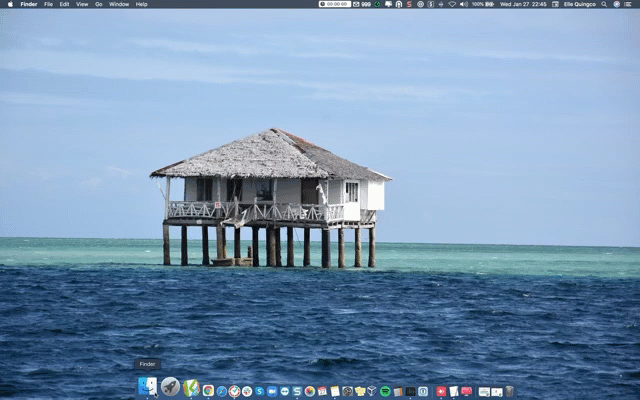
Task: Launch Spotify from the Dock
Action: (385, 391)
